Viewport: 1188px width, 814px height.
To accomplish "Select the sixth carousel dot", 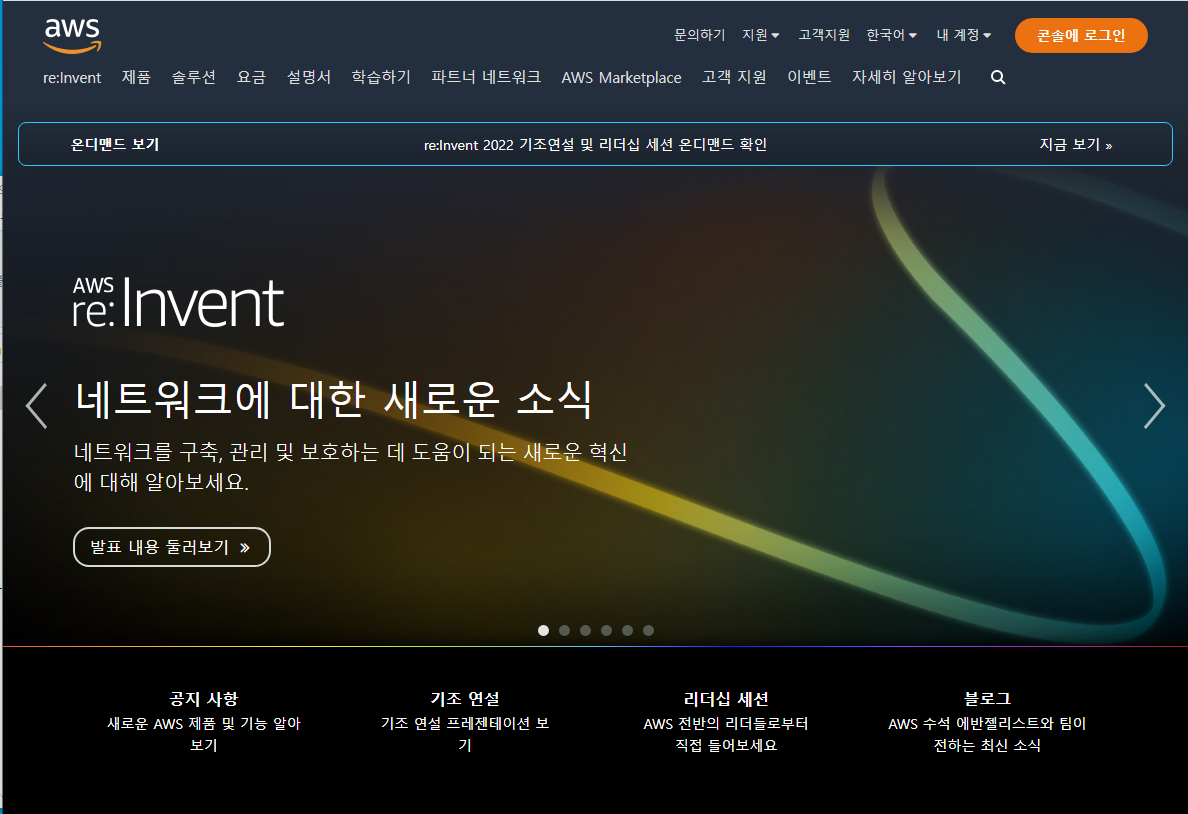I will [x=649, y=631].
